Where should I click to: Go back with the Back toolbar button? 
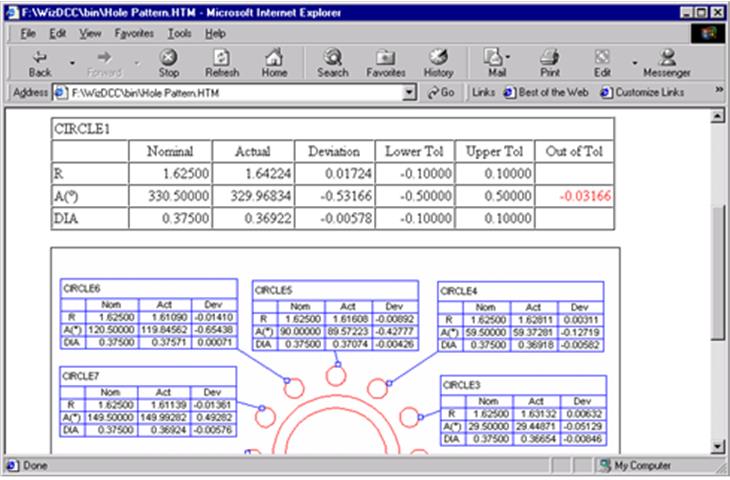coord(40,64)
